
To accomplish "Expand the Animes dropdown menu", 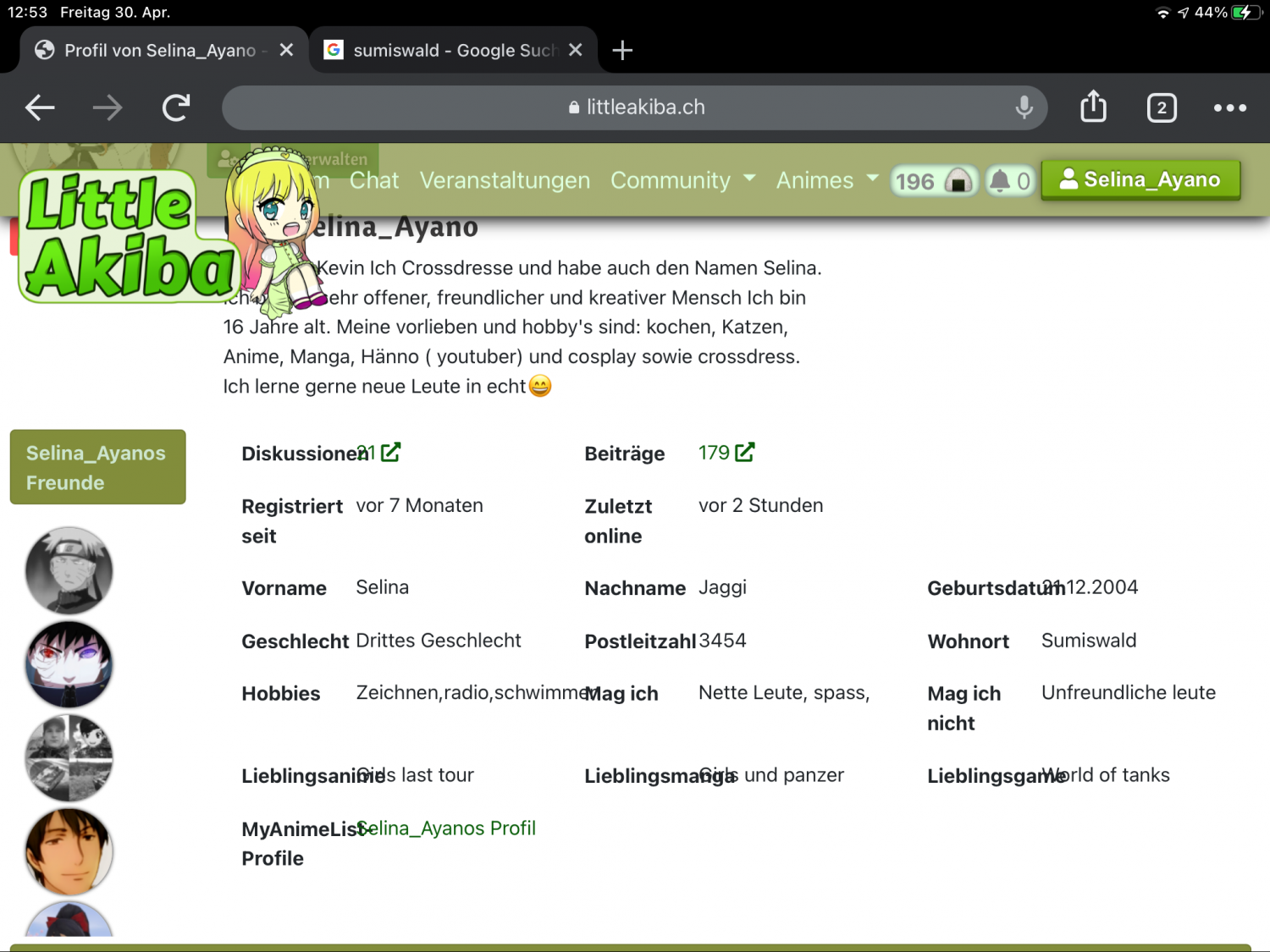I will point(827,180).
